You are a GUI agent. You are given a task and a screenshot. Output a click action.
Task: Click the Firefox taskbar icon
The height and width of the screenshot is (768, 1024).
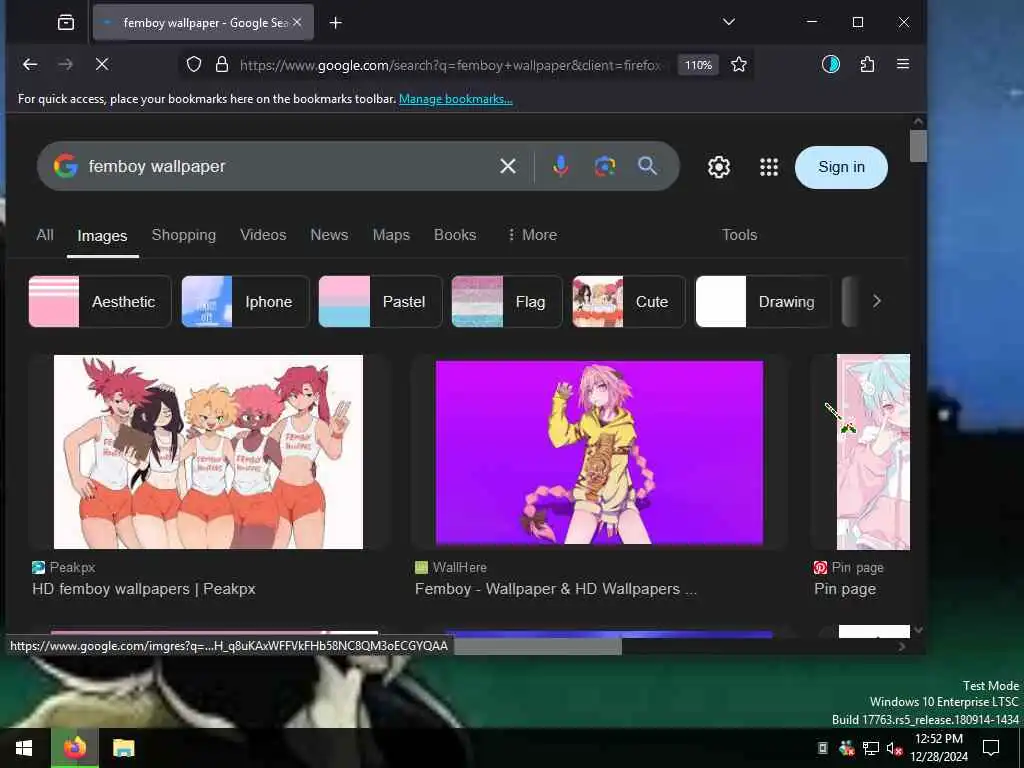[75, 748]
